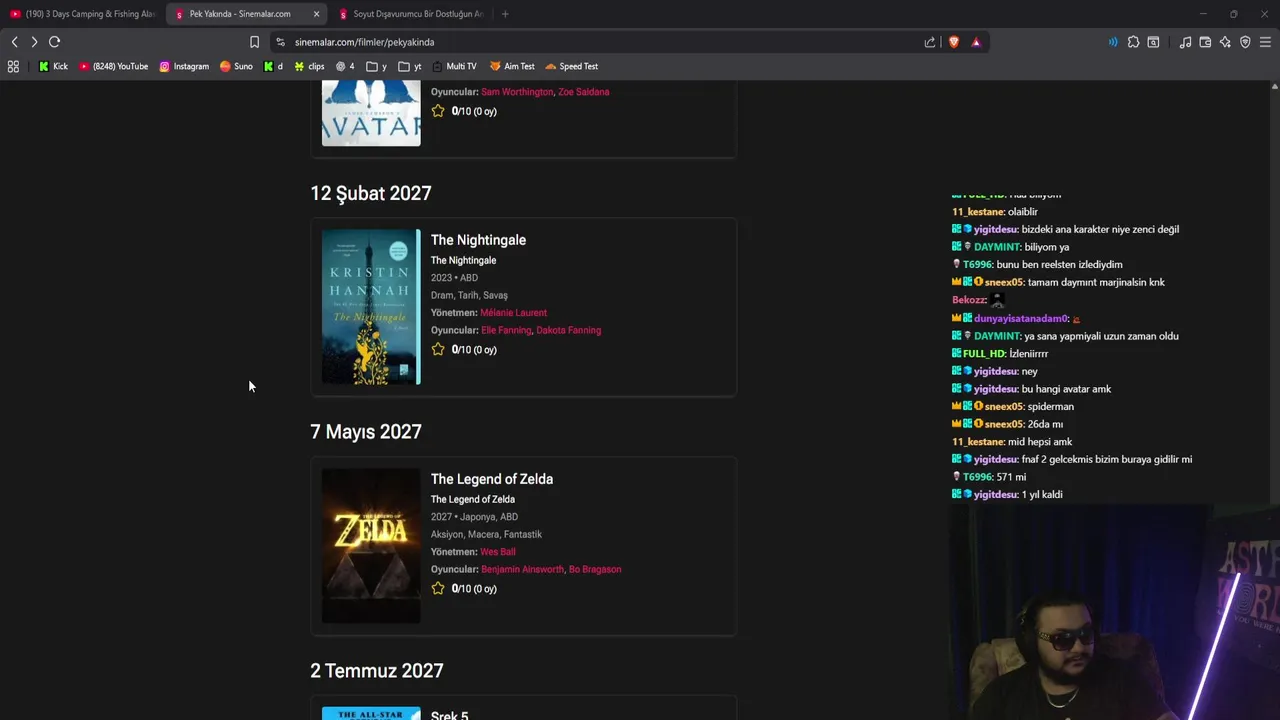The width and height of the screenshot is (1280, 720).
Task: Open the clips bookmark
Action: [309, 66]
